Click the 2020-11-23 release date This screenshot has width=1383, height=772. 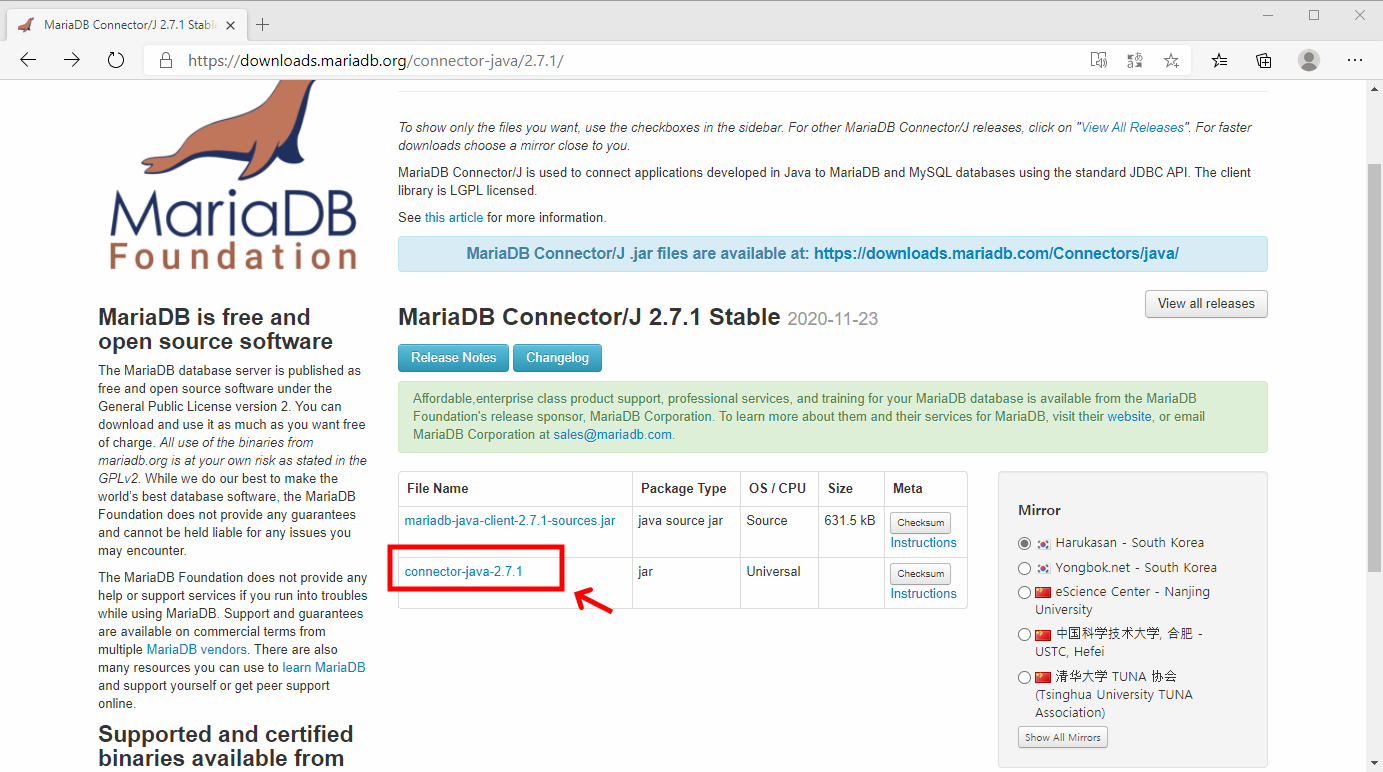[x=833, y=319]
